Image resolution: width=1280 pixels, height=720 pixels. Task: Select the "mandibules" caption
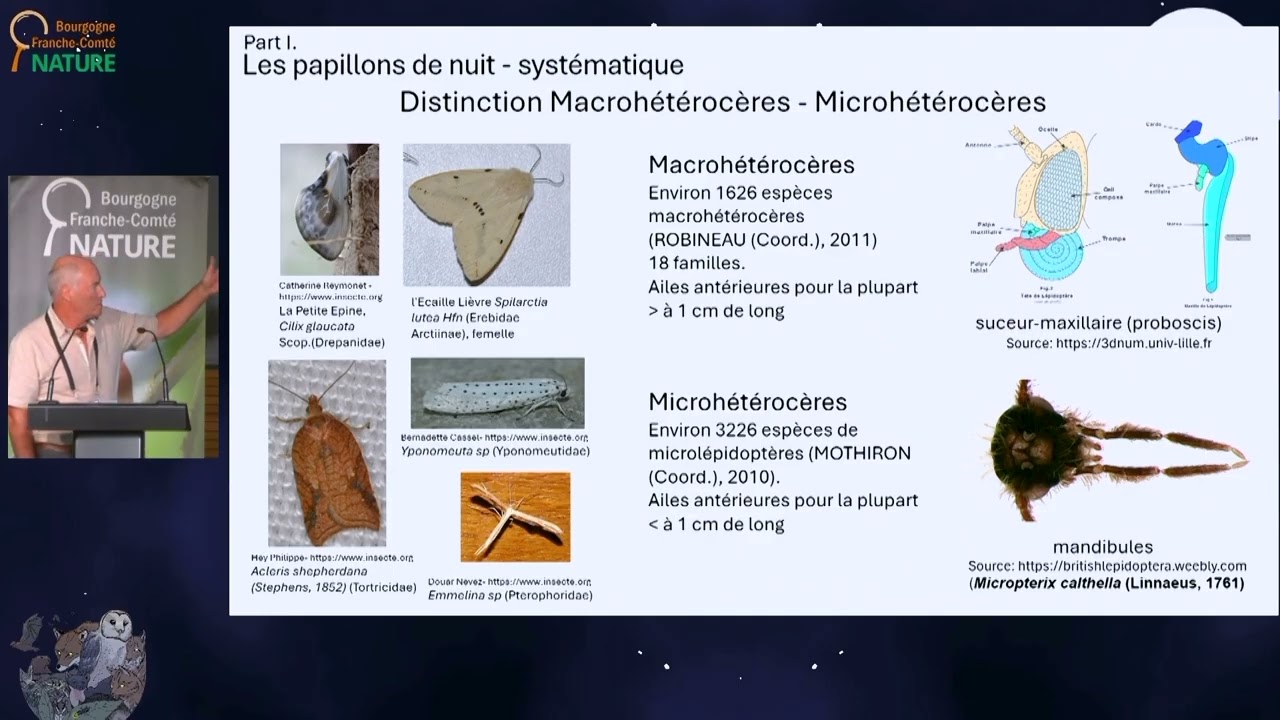click(1103, 547)
